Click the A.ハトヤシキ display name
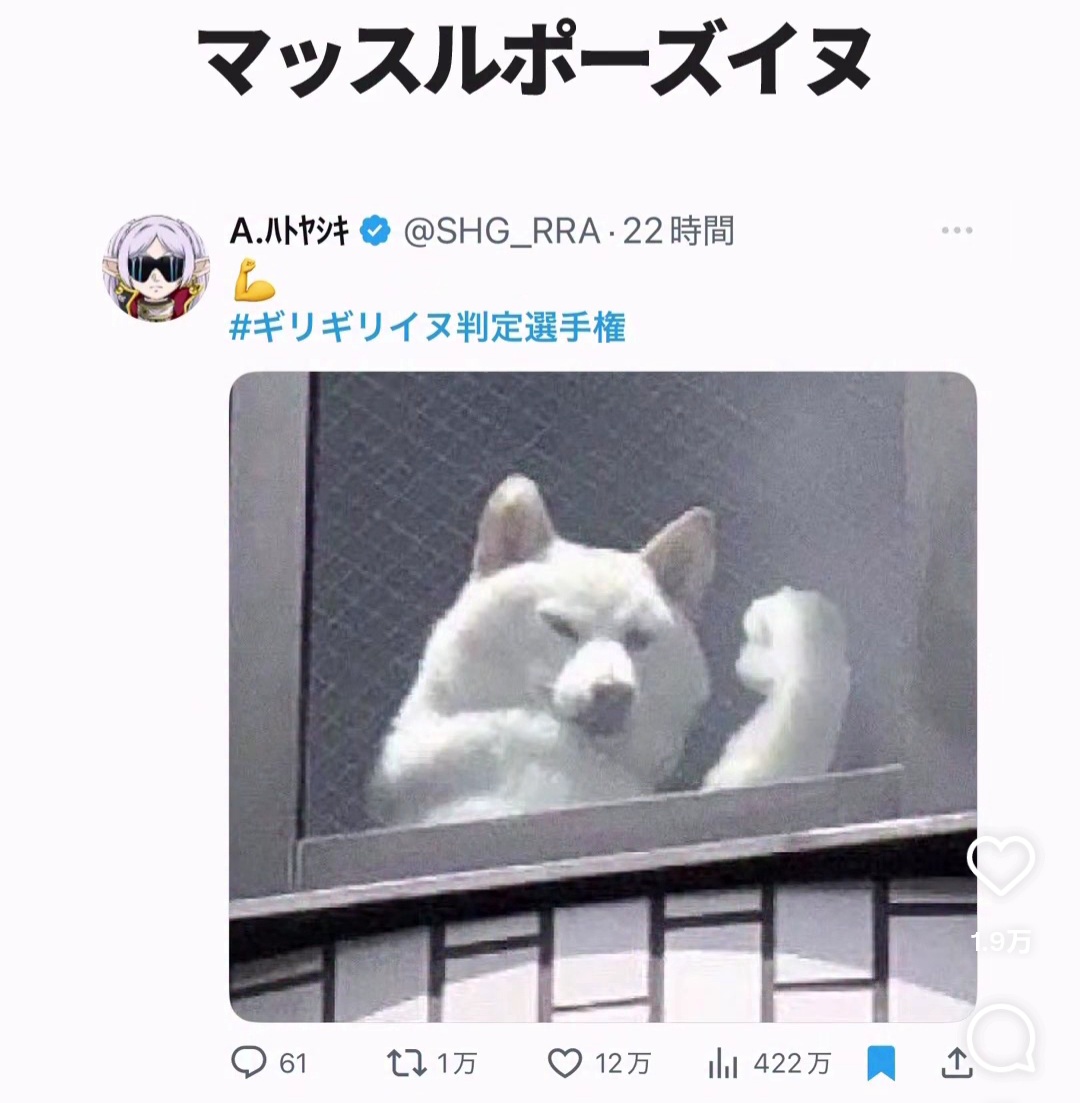1080x1103 pixels. [x=289, y=231]
